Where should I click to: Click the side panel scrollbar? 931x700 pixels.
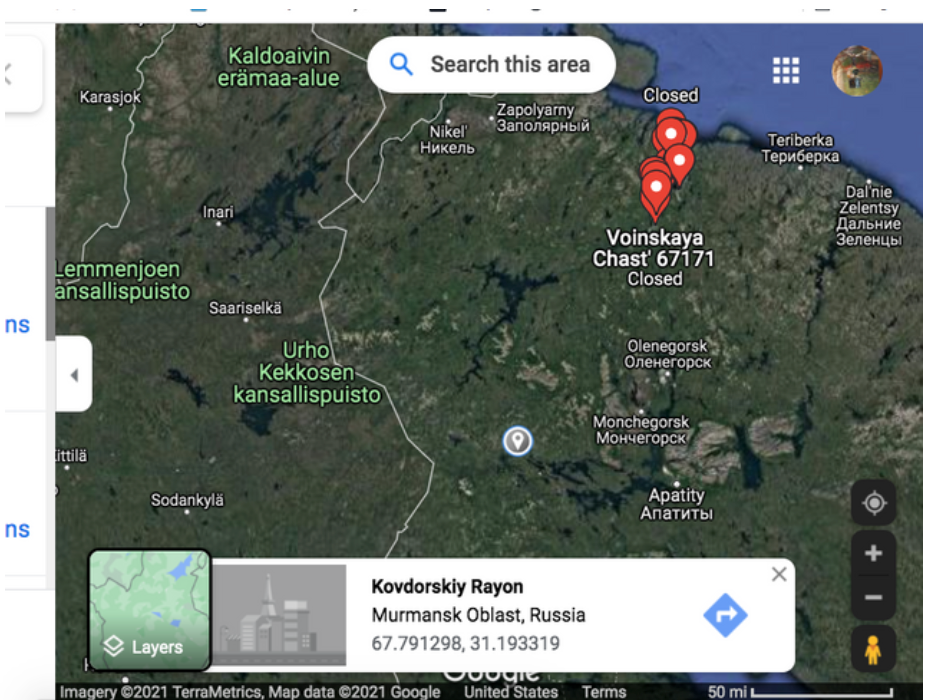50,274
